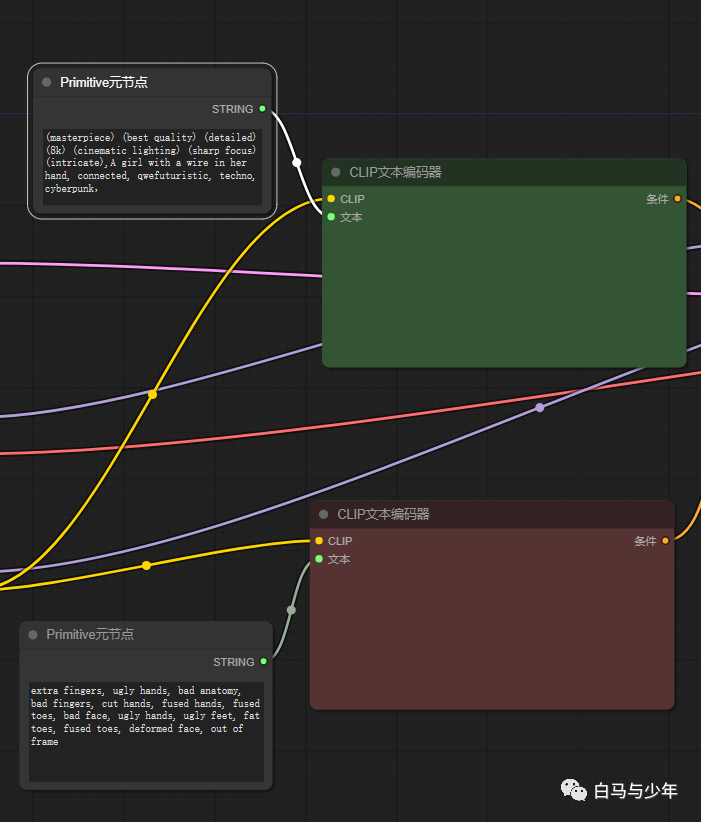Collapse the red CLIP text encoder node
Image resolution: width=701 pixels, height=822 pixels.
point(324,514)
